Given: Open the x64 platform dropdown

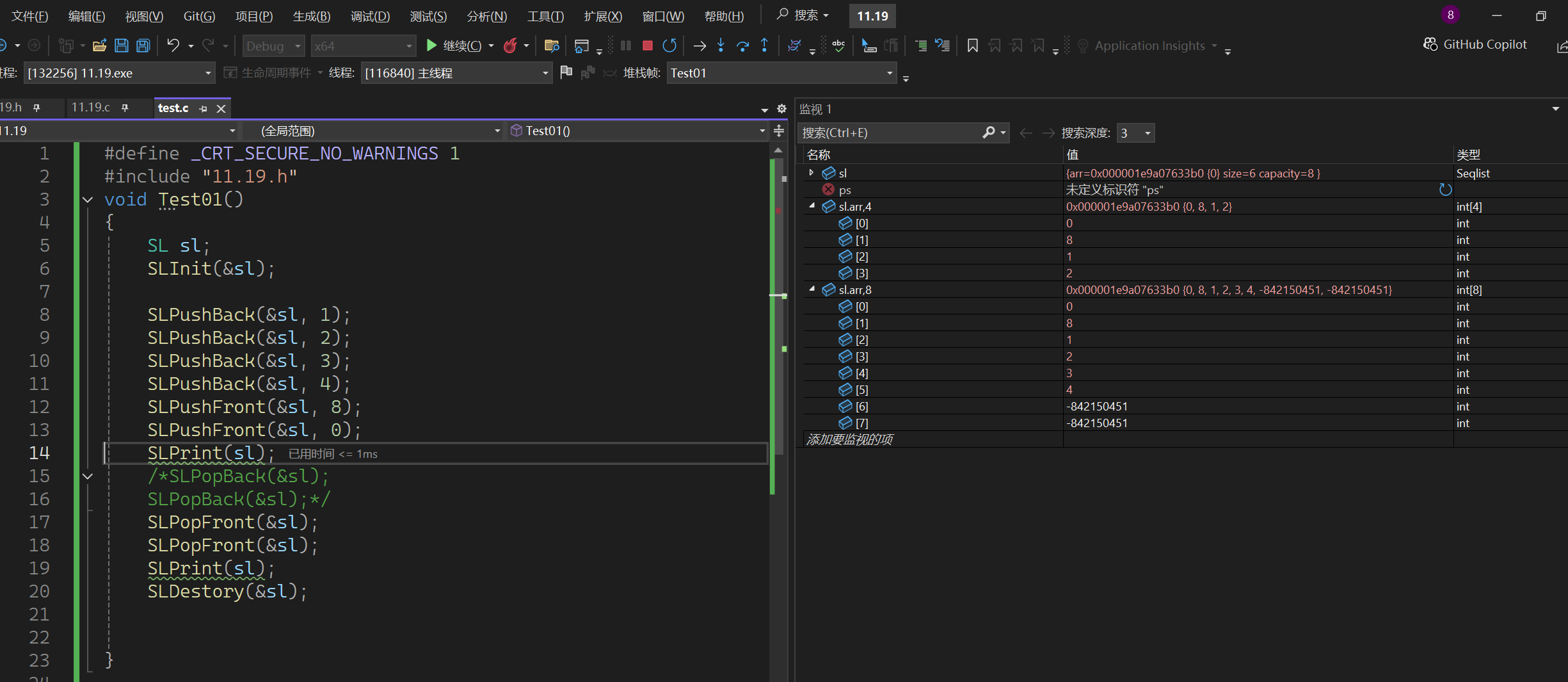Looking at the screenshot, I should 363,46.
